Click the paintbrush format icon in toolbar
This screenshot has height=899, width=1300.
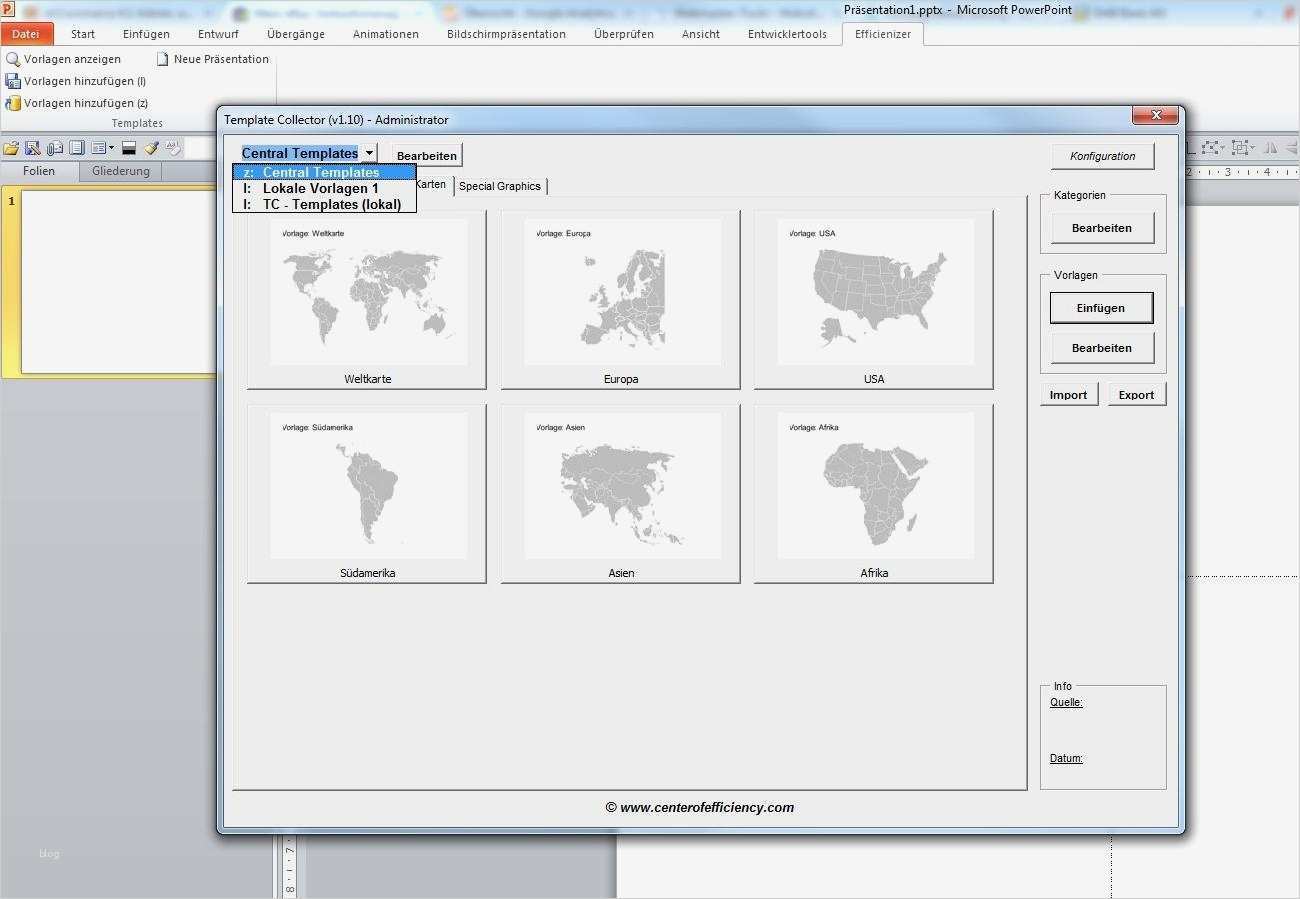(x=151, y=148)
